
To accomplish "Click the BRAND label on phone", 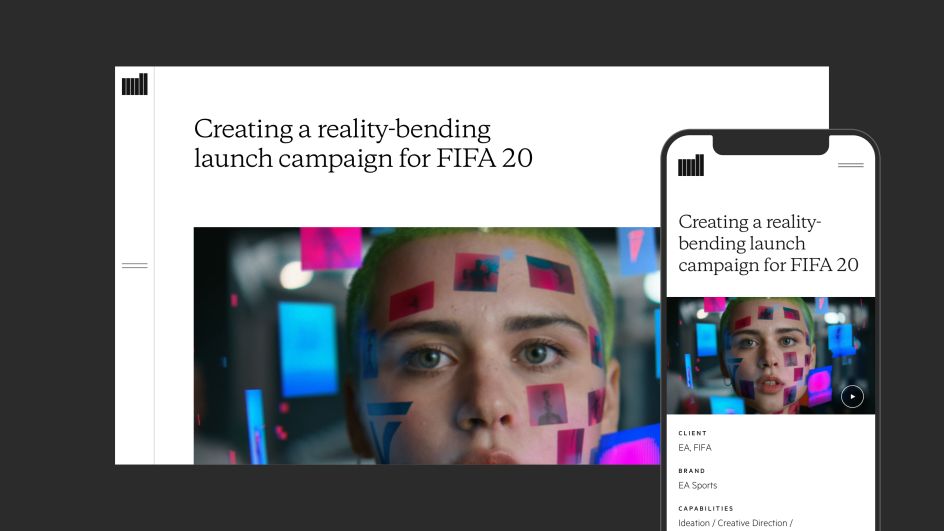I will pyautogui.click(x=692, y=471).
